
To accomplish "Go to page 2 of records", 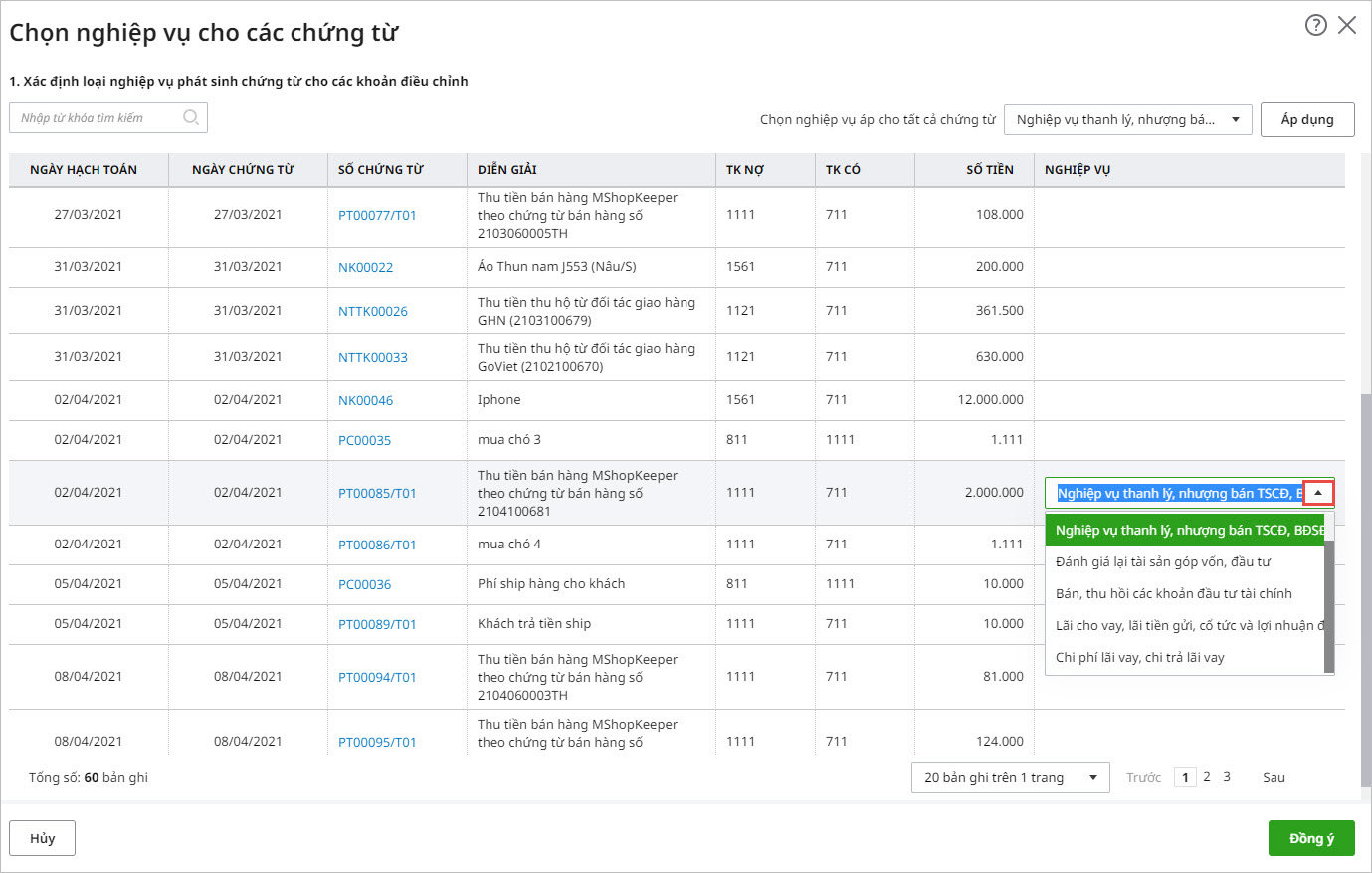I will point(1207,777).
